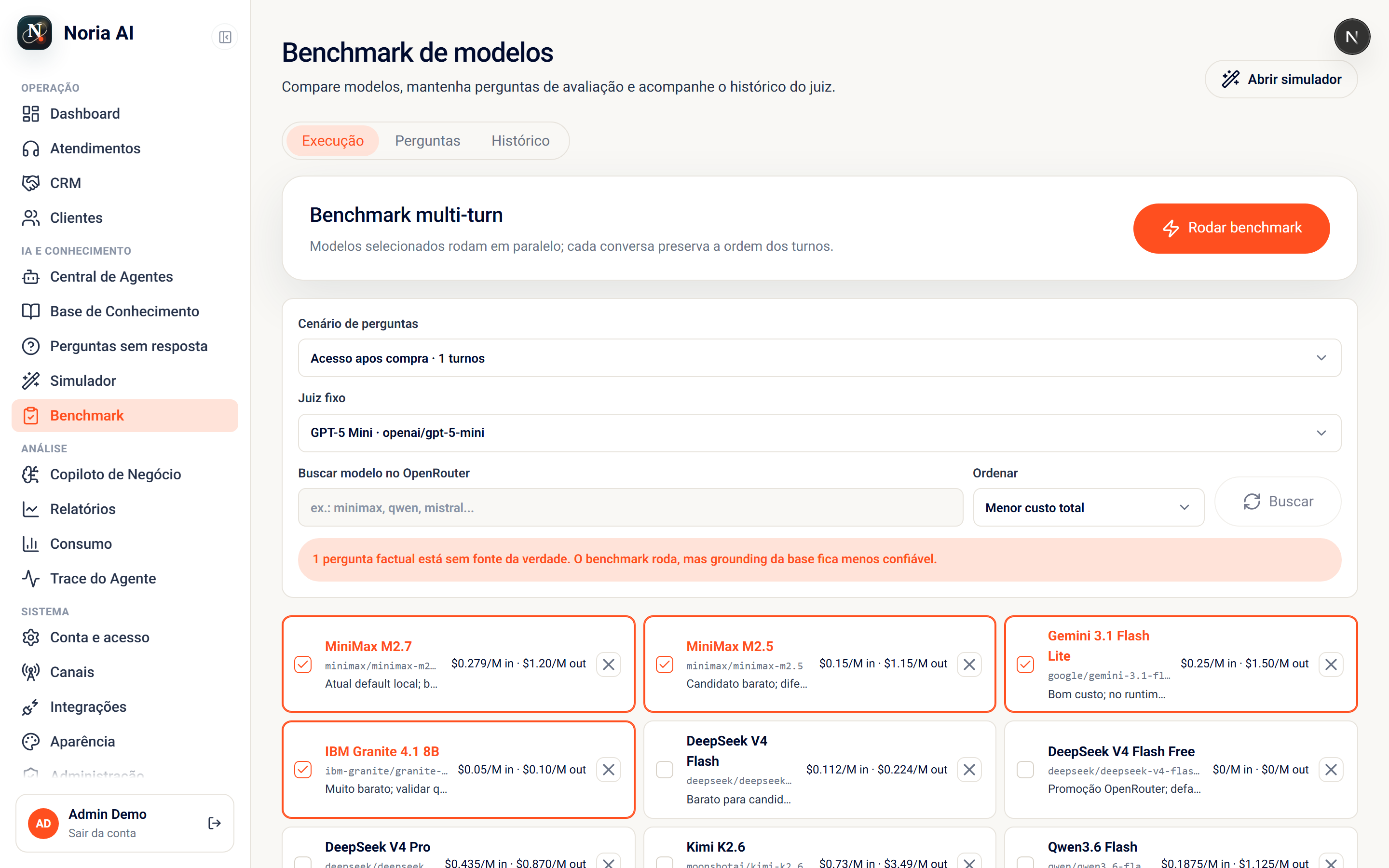Click the Benchmark clipboard icon
Screen dimensions: 1389x868
click(x=30, y=416)
